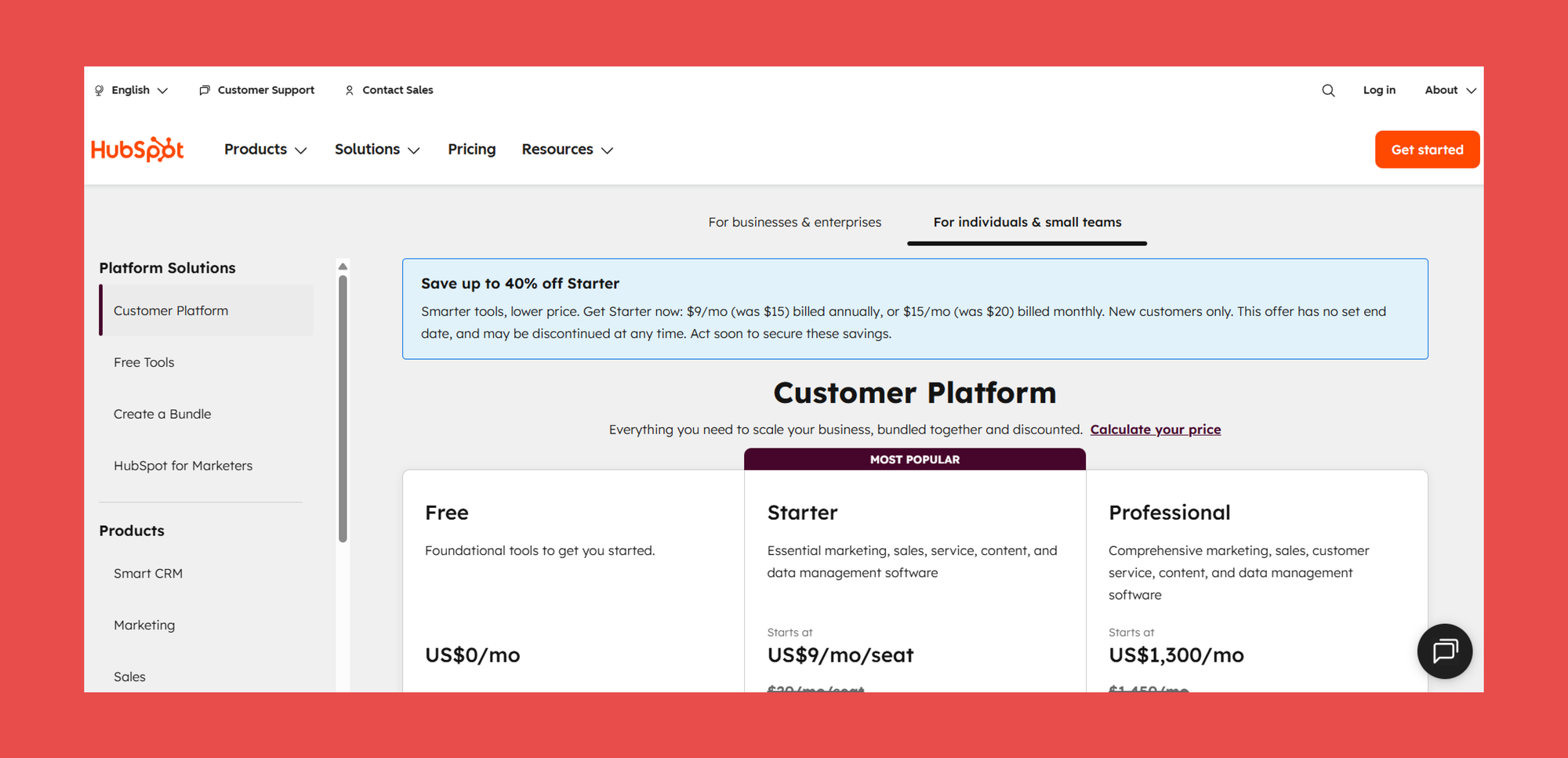1568x758 pixels.
Task: Click the Log in link
Action: 1379,90
